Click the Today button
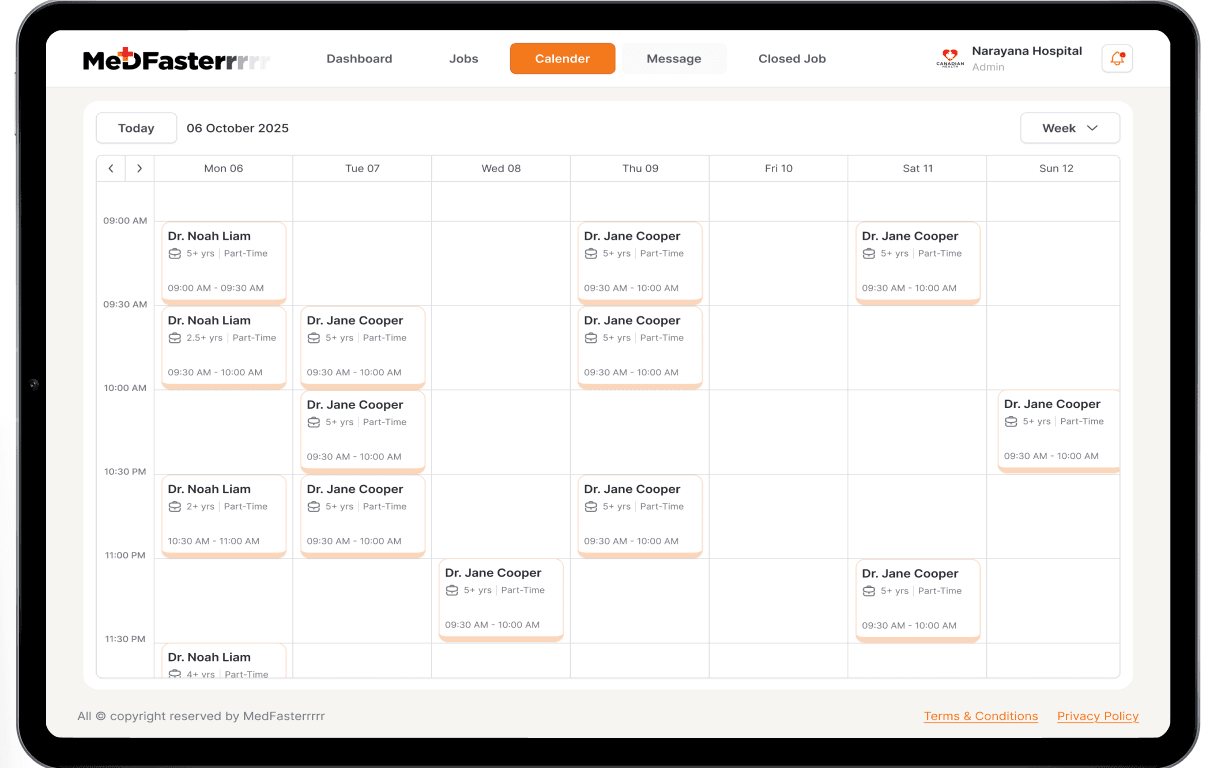The height and width of the screenshot is (768, 1215). click(x=136, y=128)
